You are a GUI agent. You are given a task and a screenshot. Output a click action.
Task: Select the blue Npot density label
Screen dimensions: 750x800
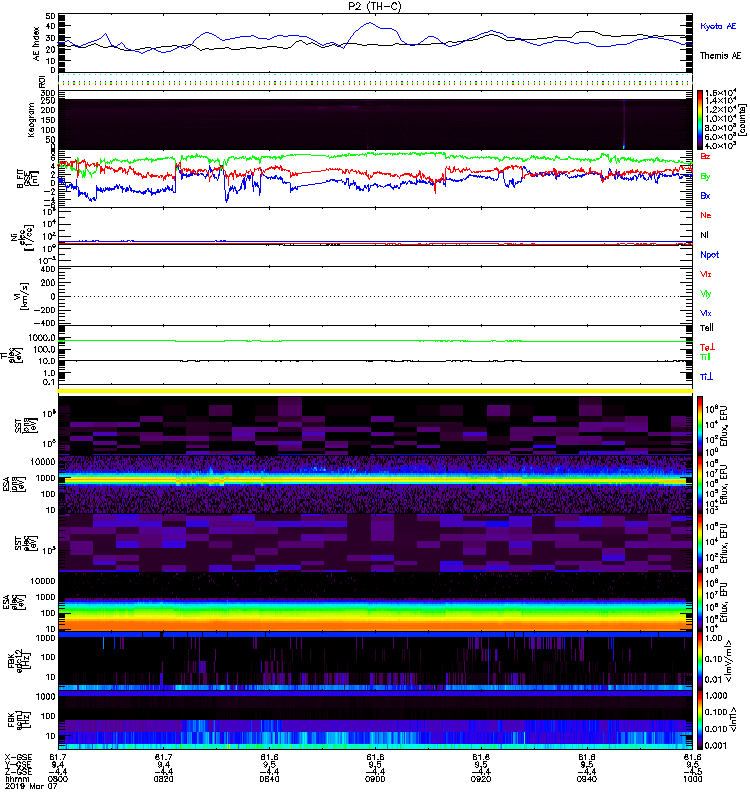(x=709, y=254)
